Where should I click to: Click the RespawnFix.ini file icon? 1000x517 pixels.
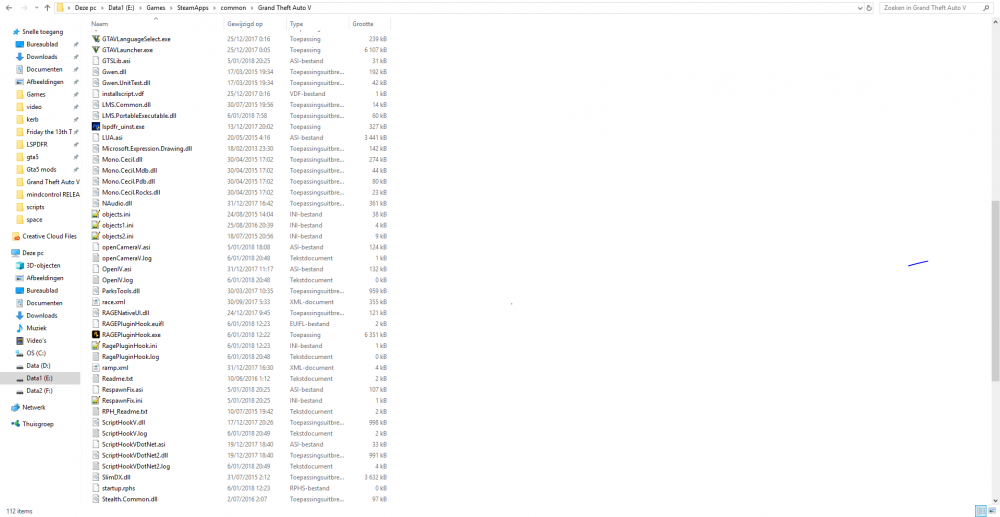[96, 400]
